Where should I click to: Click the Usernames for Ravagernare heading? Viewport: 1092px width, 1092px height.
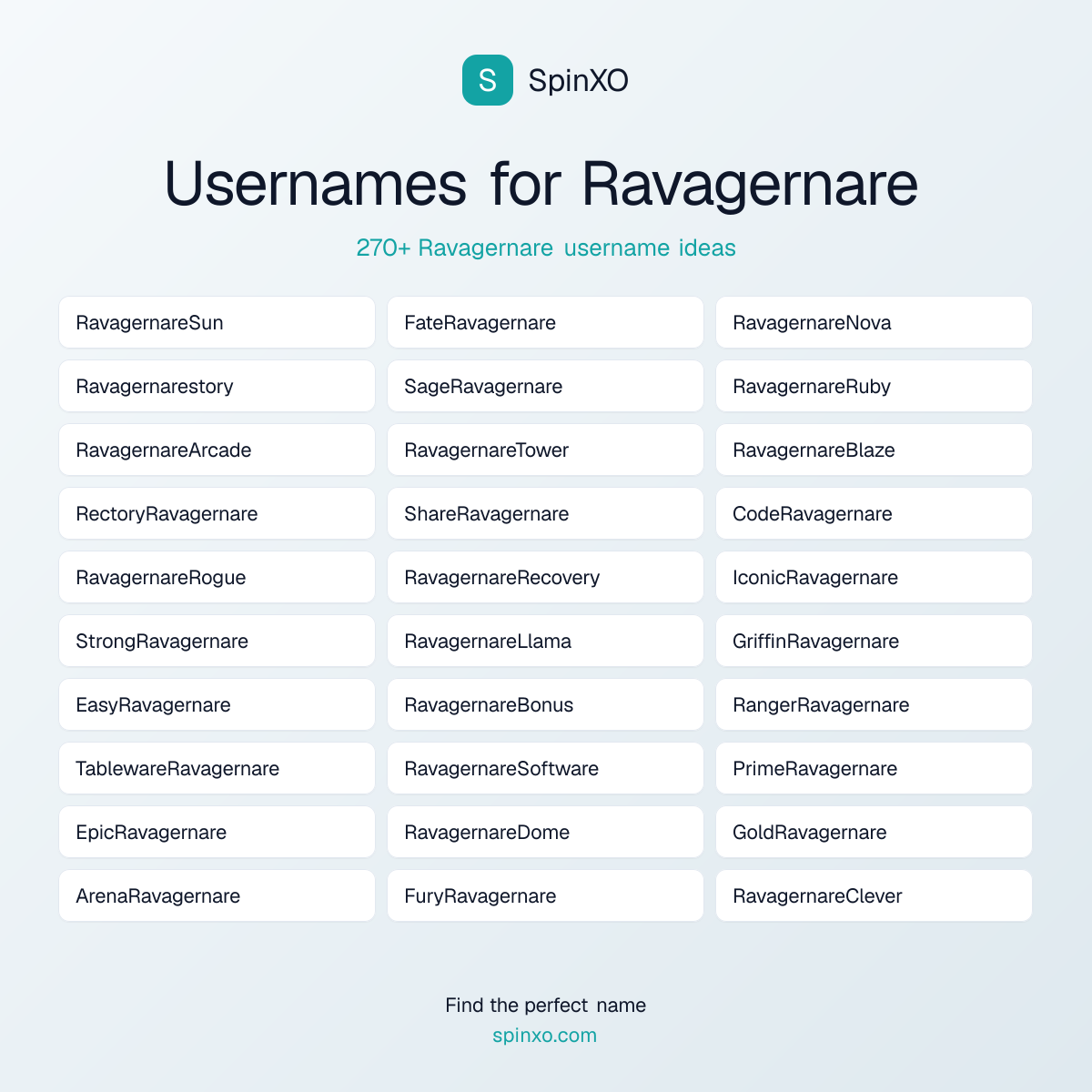click(x=541, y=185)
